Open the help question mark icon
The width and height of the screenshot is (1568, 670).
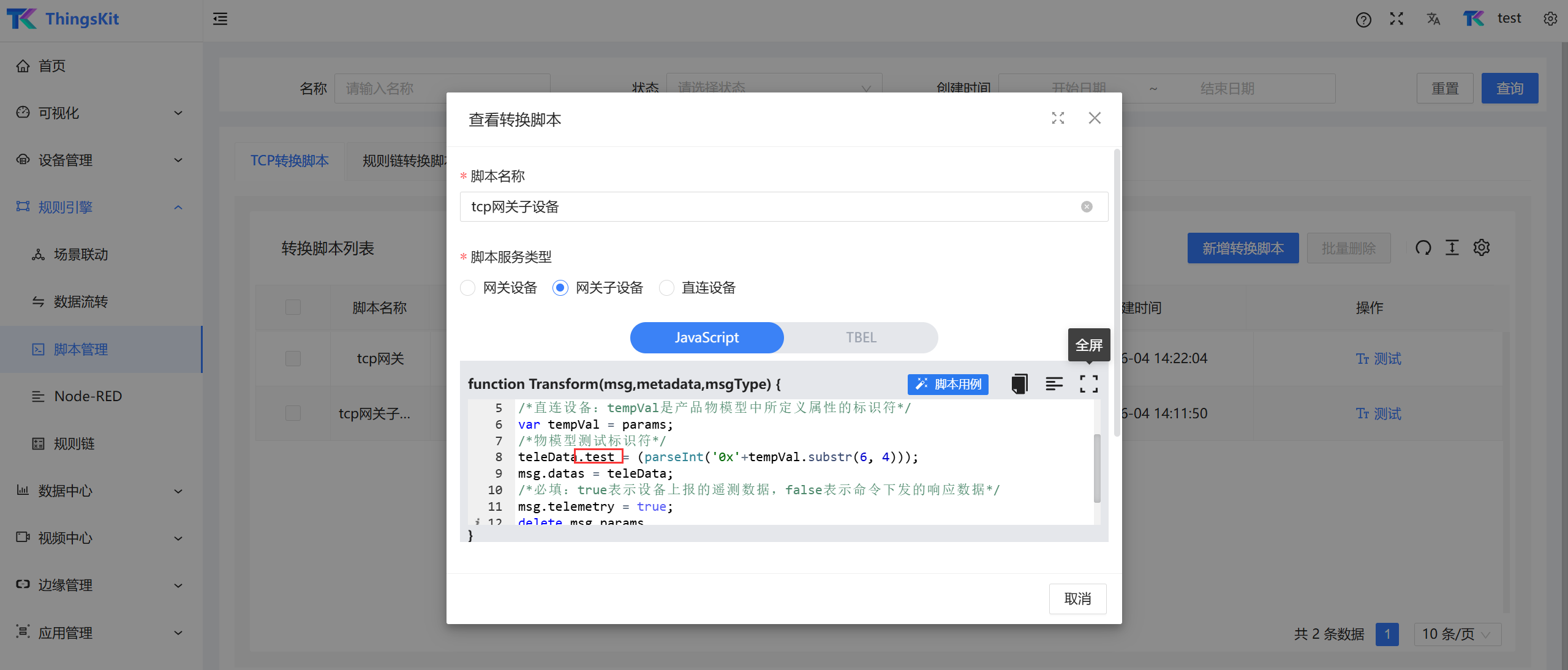pos(1363,20)
